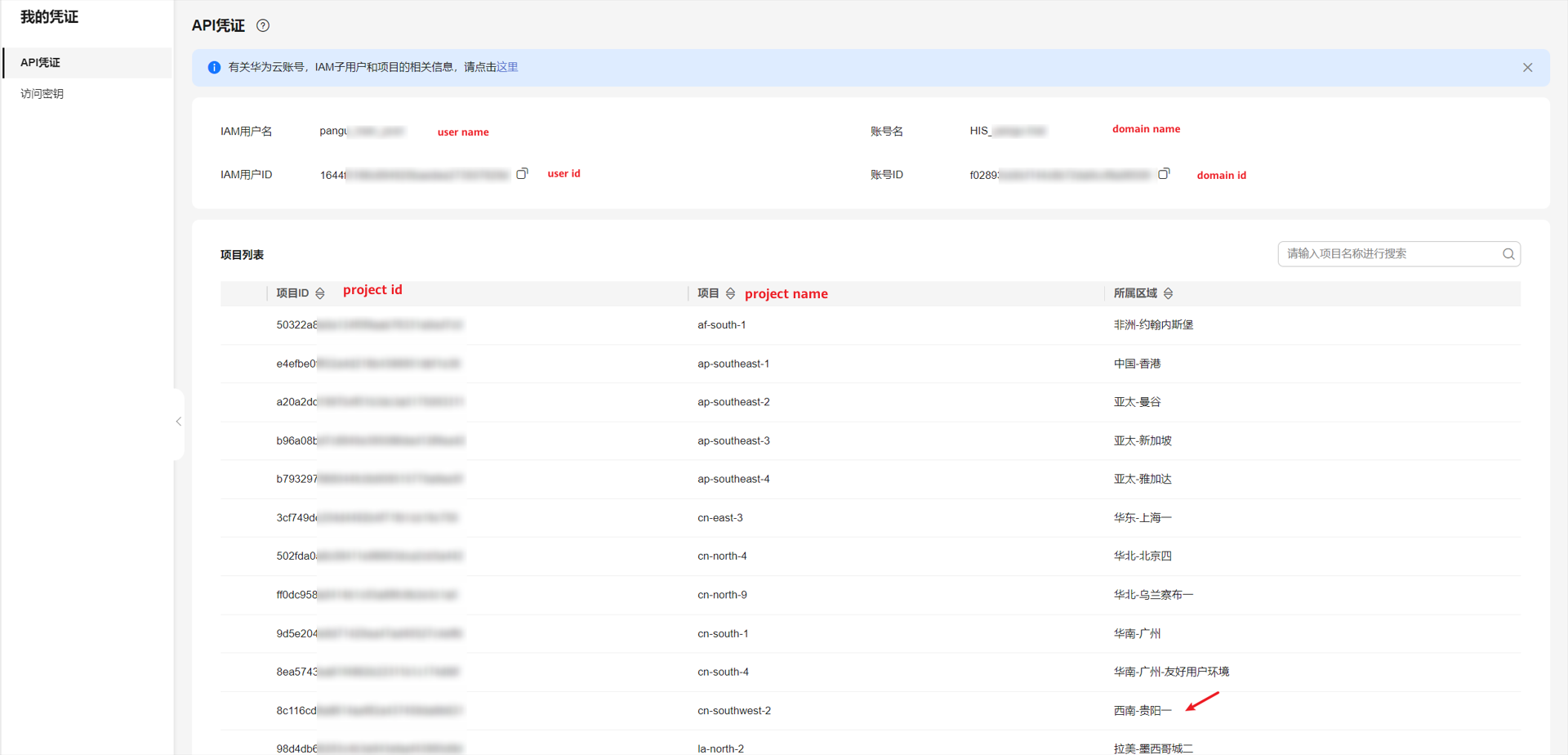Open the API凭证 help question-mark icon

263,25
